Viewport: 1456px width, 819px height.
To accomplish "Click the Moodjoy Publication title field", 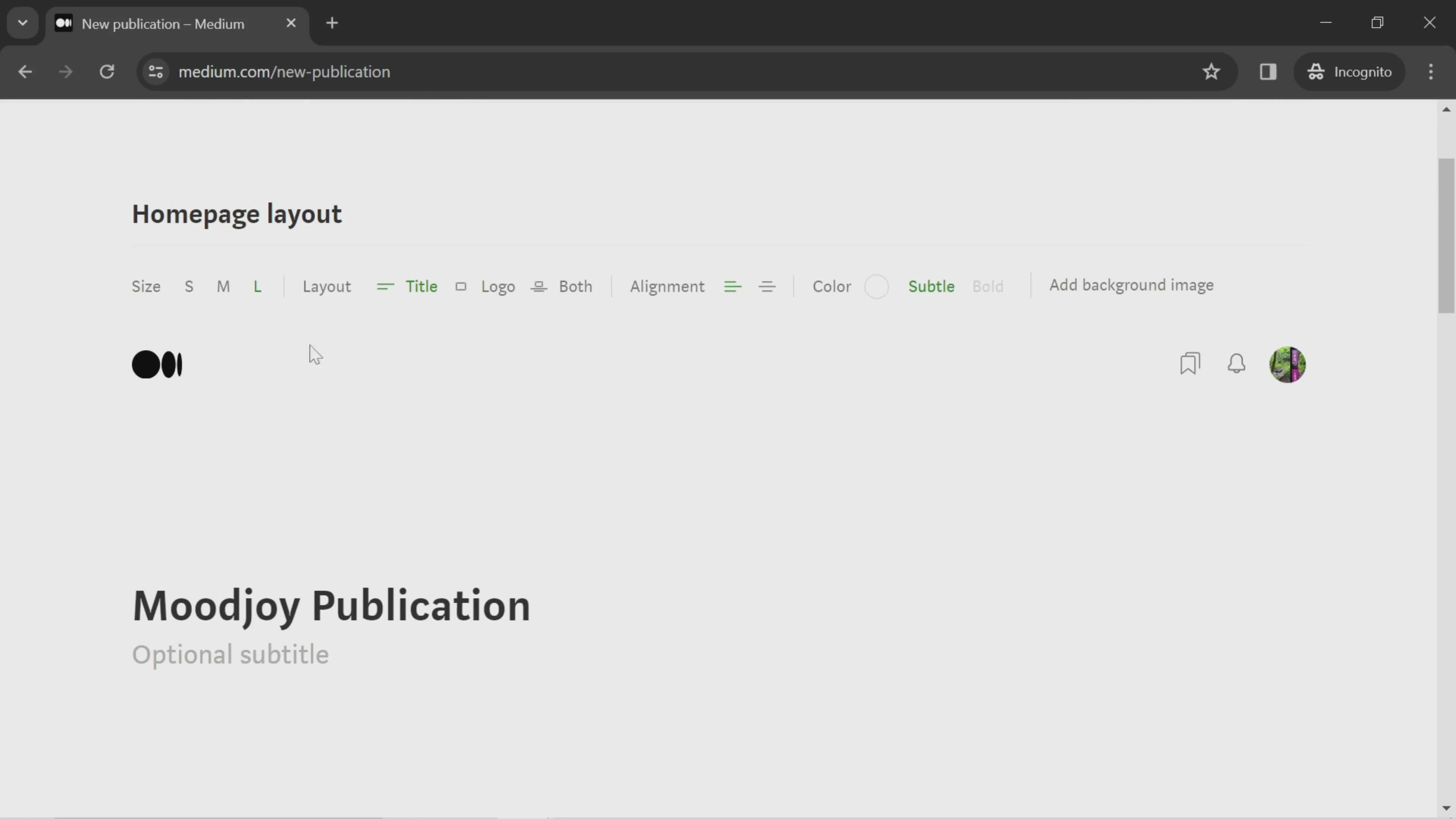I will [x=332, y=606].
